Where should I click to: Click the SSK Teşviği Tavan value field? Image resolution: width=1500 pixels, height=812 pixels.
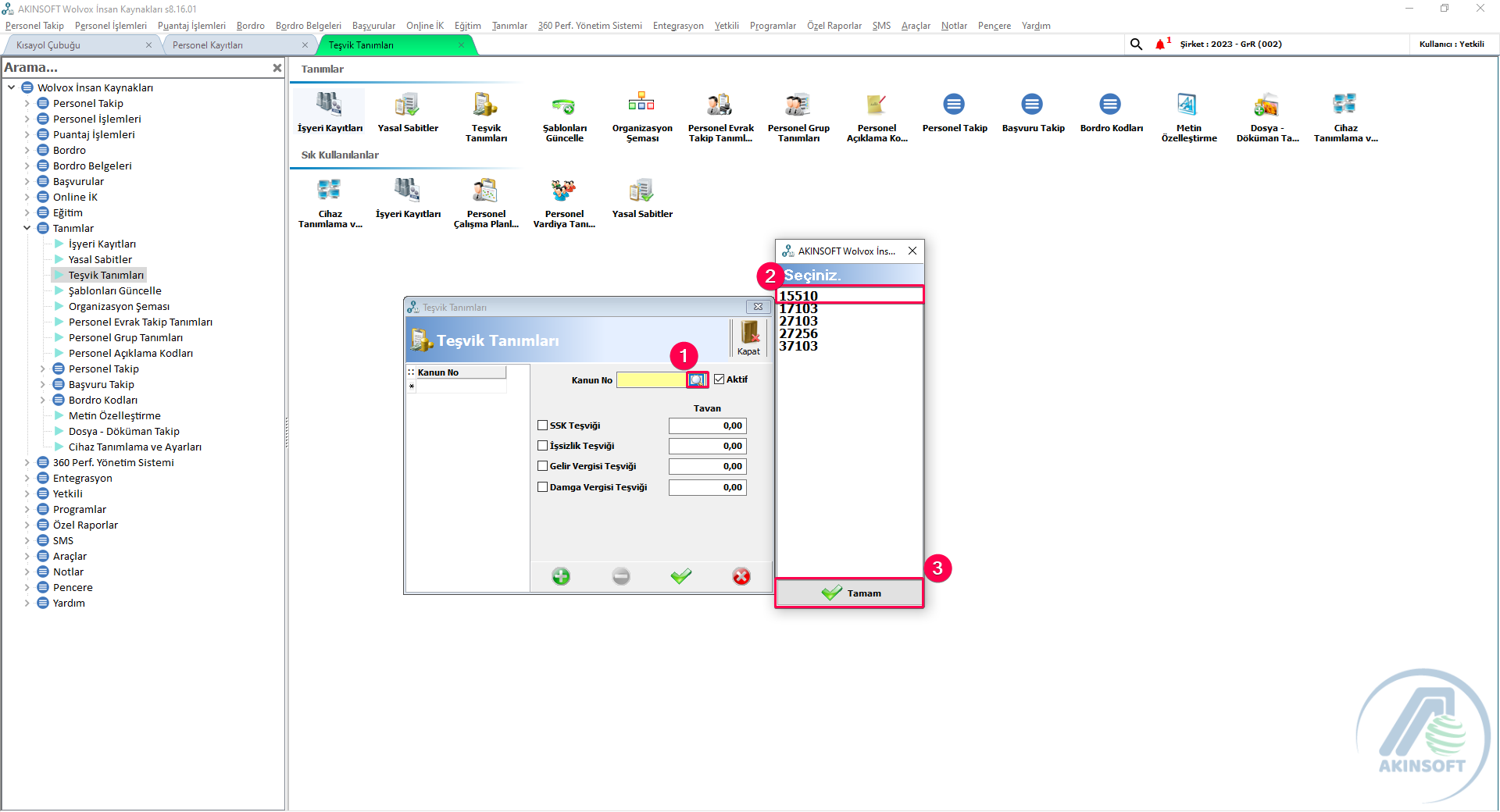tap(707, 426)
